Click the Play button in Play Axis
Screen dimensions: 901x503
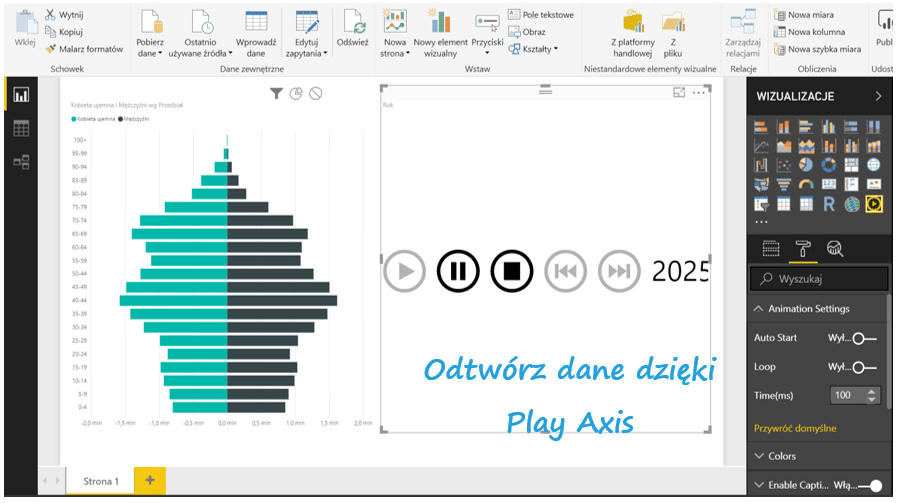(405, 271)
